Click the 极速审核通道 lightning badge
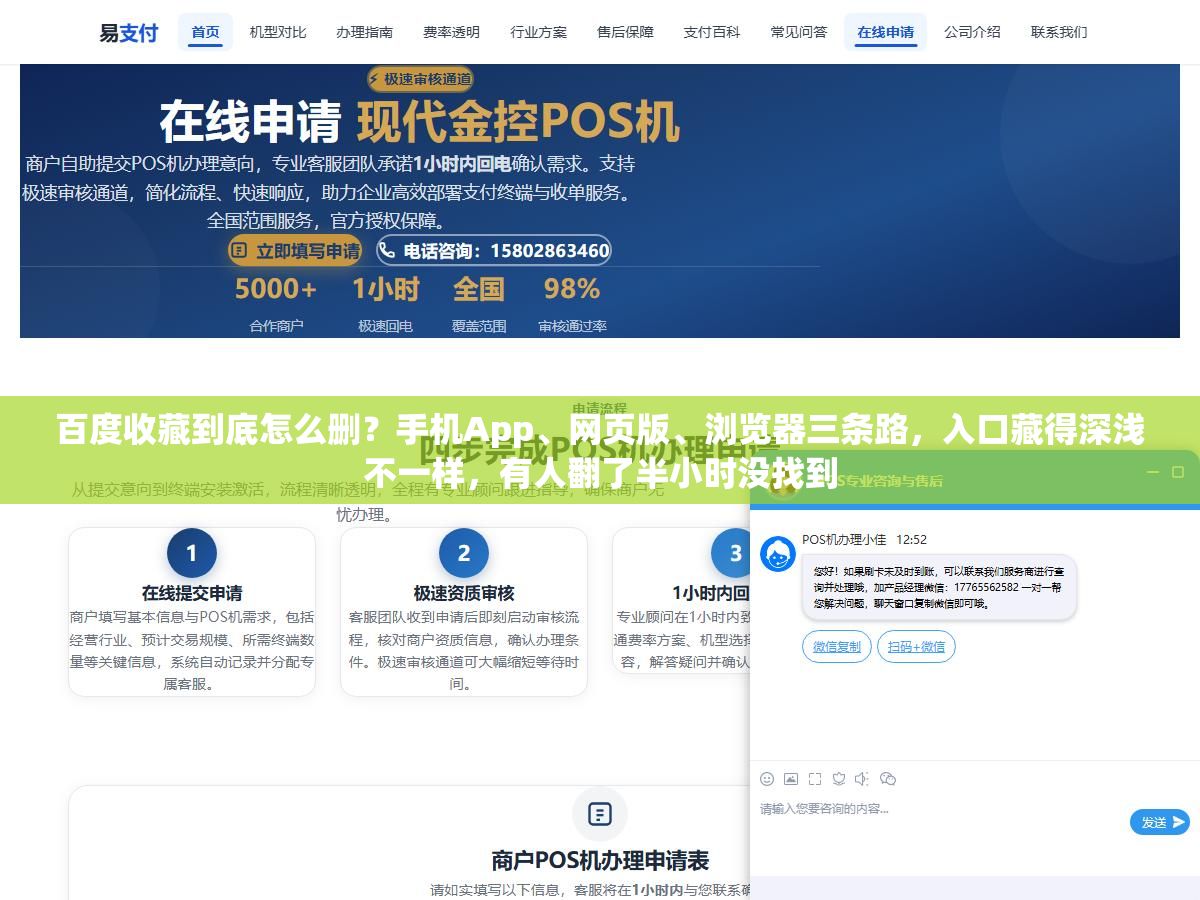Screen dimensions: 1200x900 click(420, 79)
